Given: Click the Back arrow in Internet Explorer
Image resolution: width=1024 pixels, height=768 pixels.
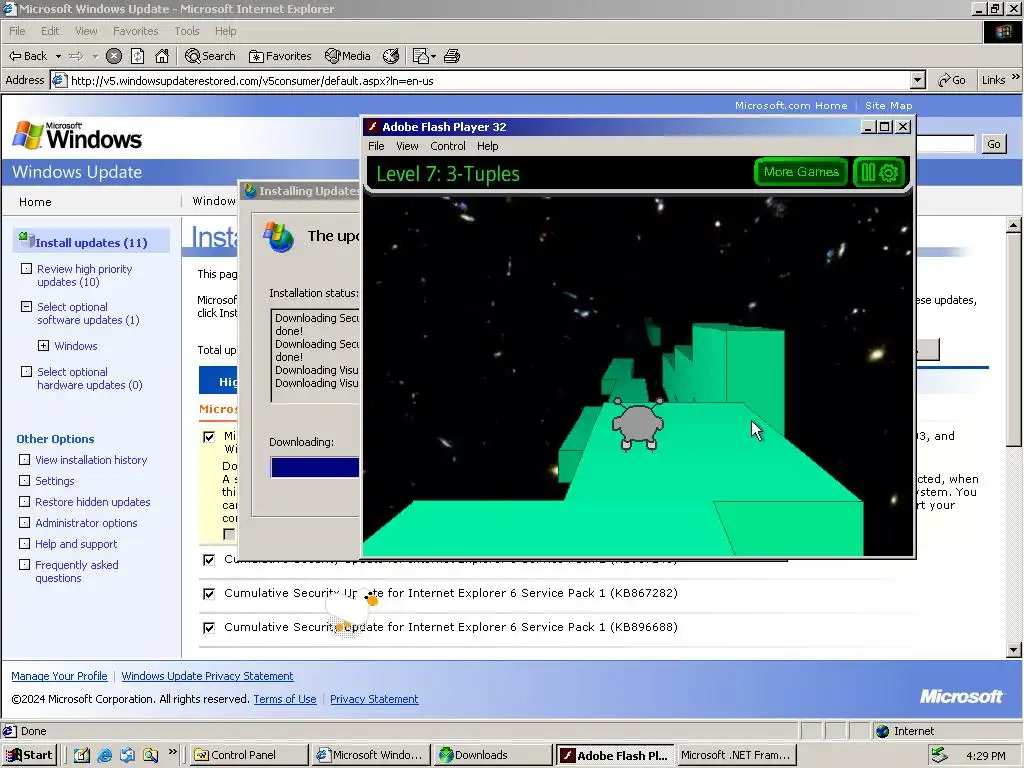Looking at the screenshot, I should [x=27, y=56].
